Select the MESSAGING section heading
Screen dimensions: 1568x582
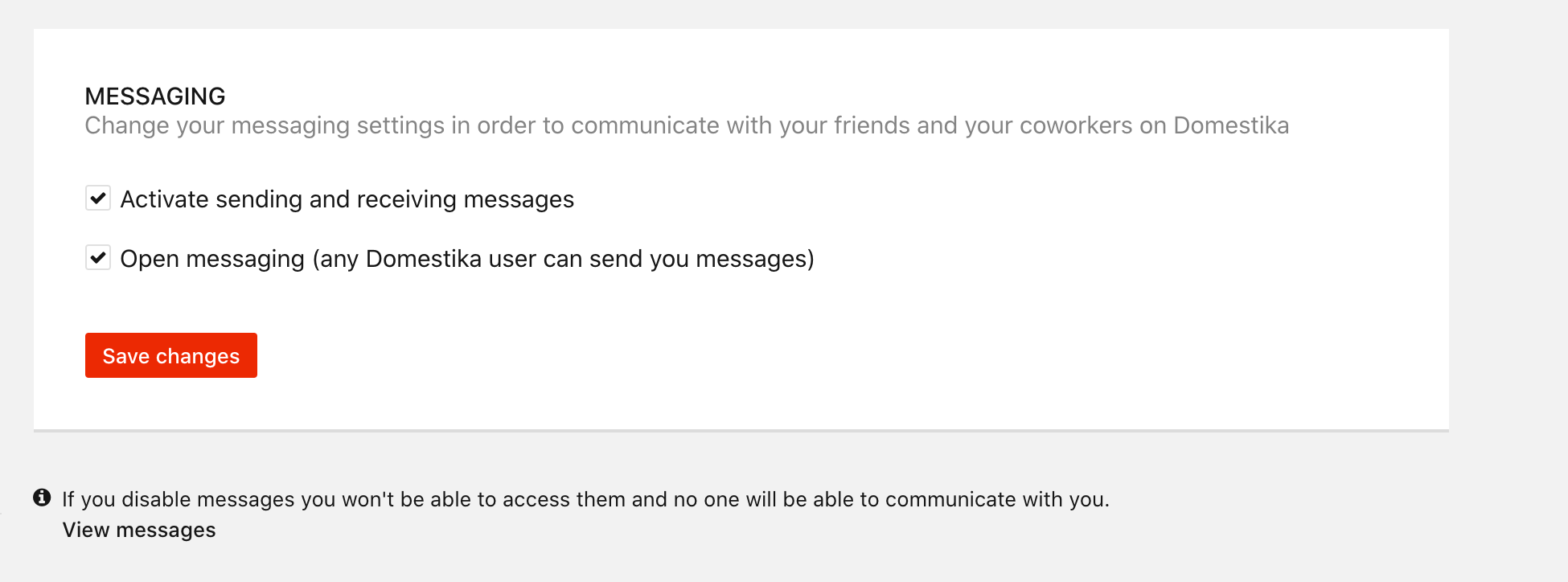155,96
